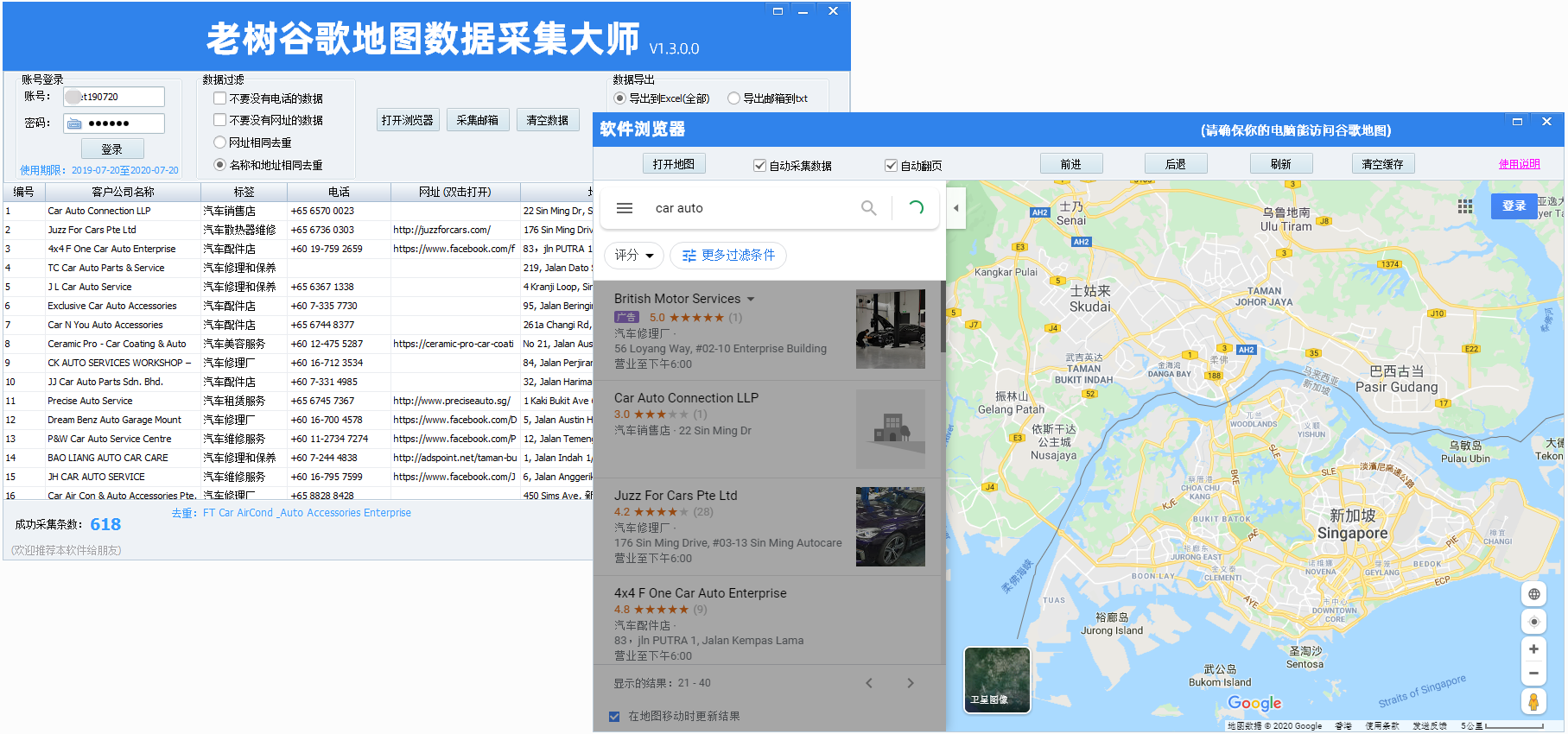Click the globe view icon on map
Image resolution: width=1568 pixels, height=734 pixels.
[1534, 594]
